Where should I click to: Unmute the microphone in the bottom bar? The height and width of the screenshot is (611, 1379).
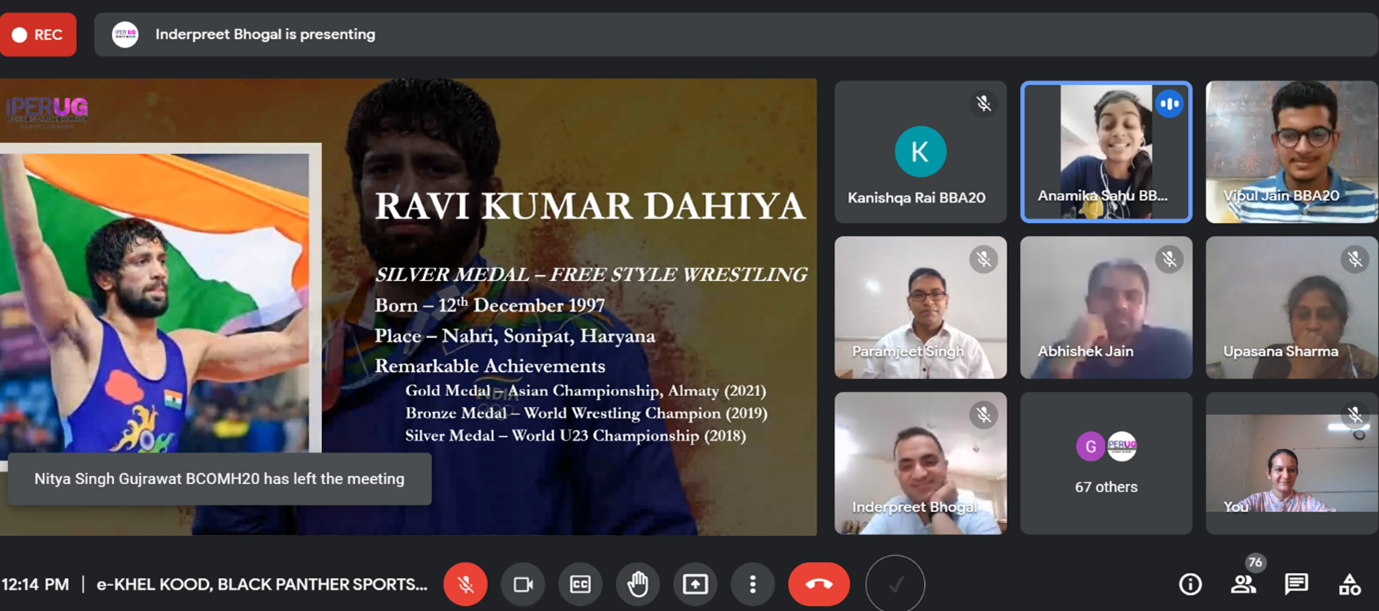pyautogui.click(x=465, y=584)
